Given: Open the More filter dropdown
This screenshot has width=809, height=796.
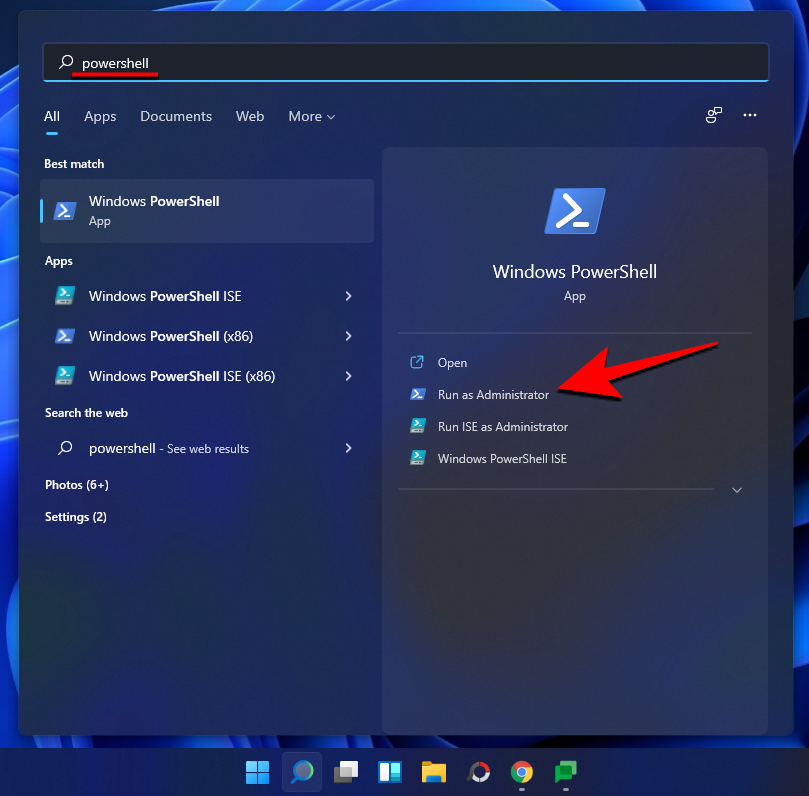Looking at the screenshot, I should 311,116.
